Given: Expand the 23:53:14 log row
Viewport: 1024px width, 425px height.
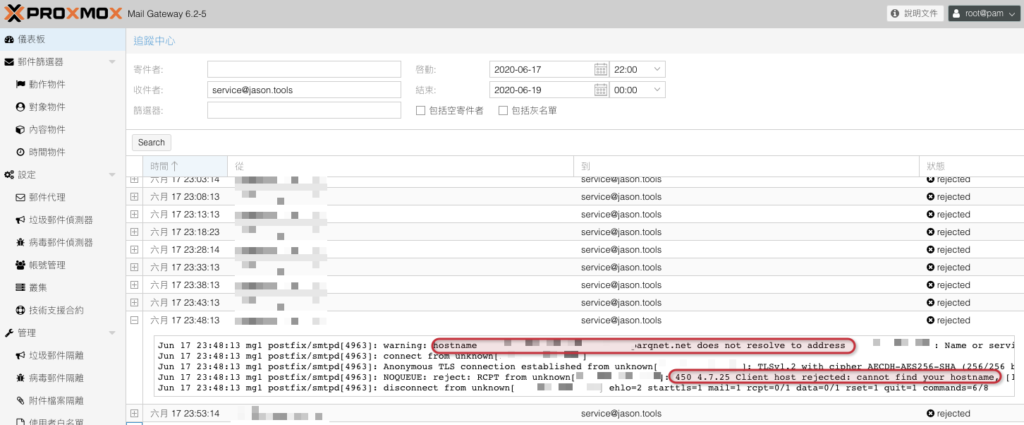Looking at the screenshot, I should tap(135, 413).
